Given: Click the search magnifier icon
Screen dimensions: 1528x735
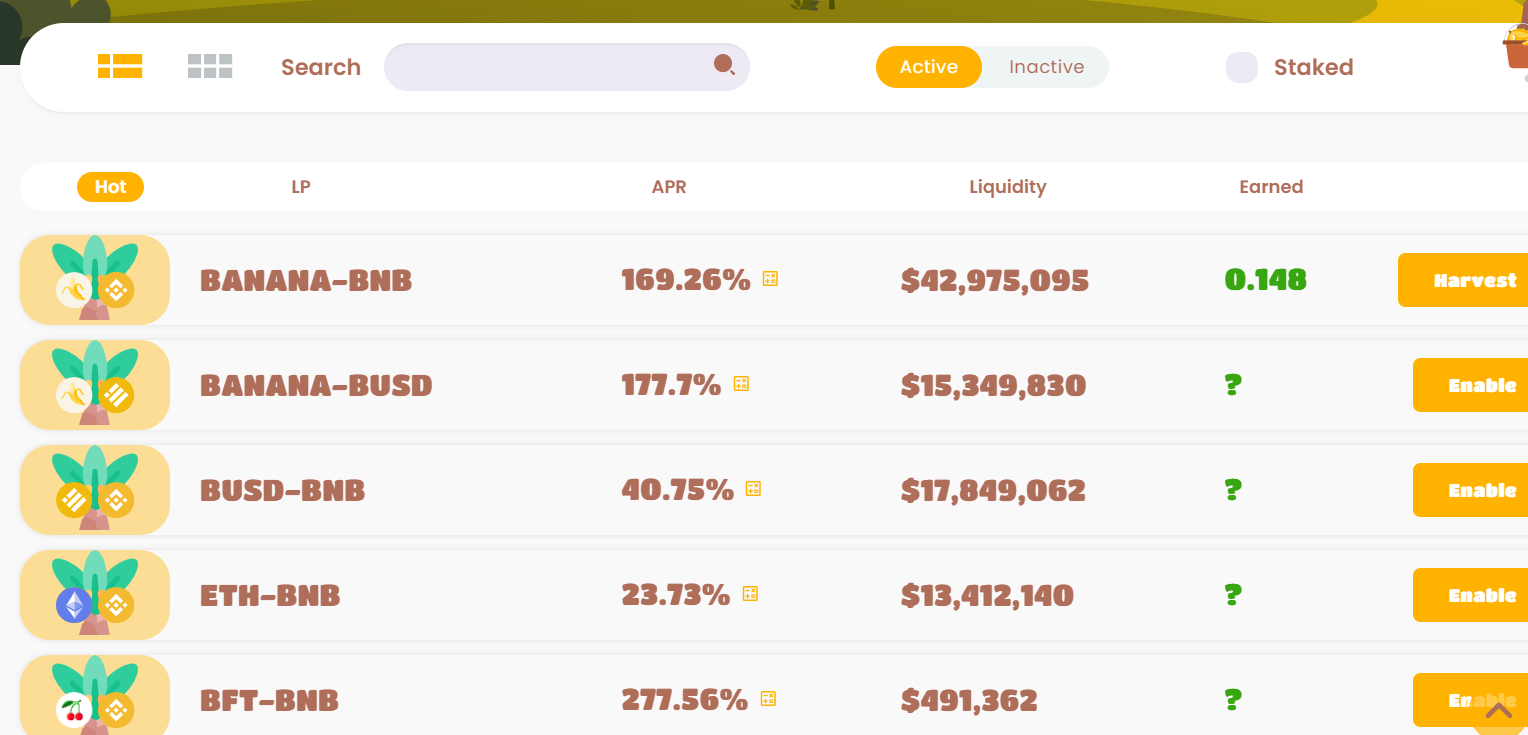Looking at the screenshot, I should pos(724,66).
